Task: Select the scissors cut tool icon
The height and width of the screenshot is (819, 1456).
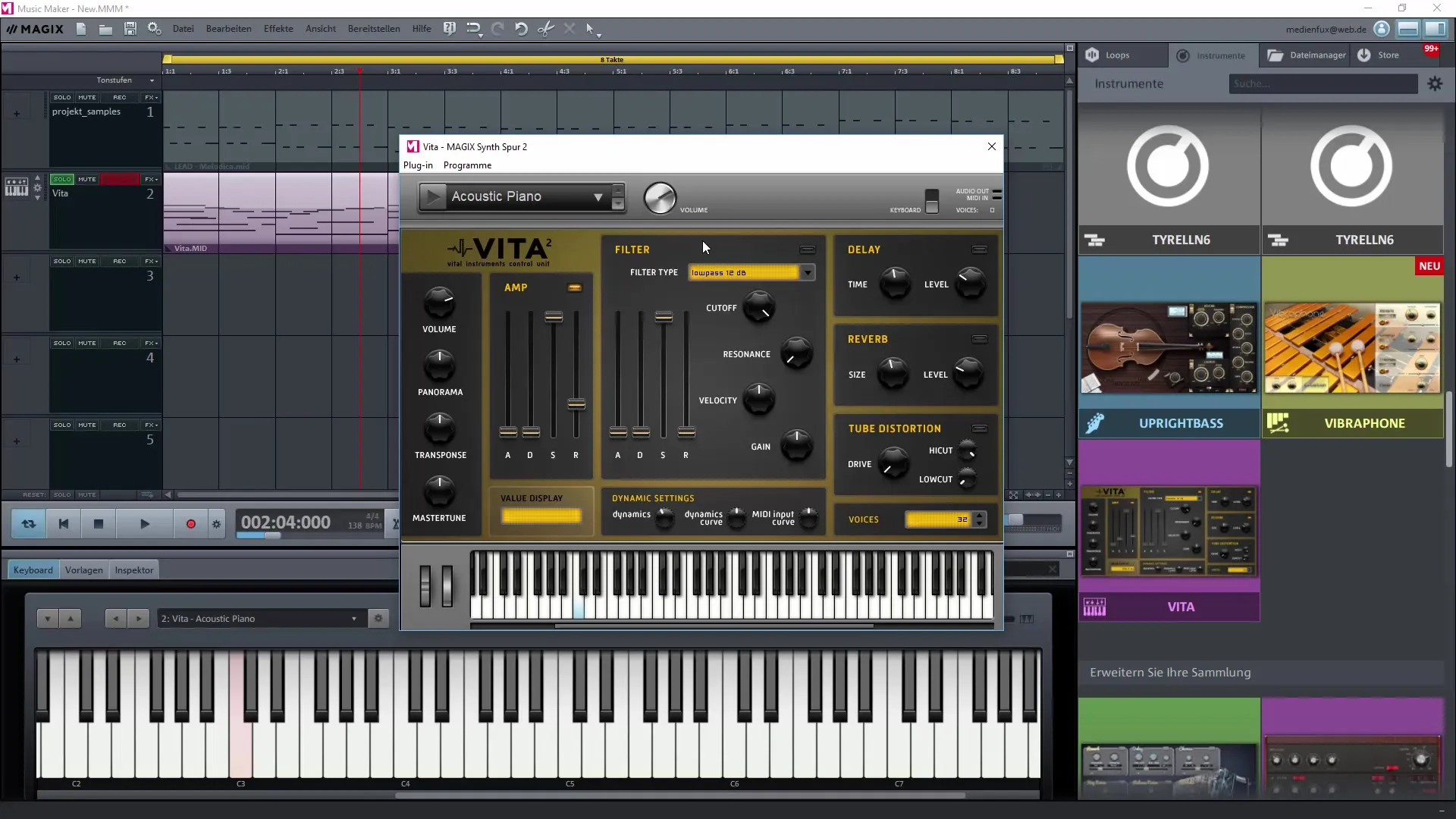Action: tap(546, 29)
